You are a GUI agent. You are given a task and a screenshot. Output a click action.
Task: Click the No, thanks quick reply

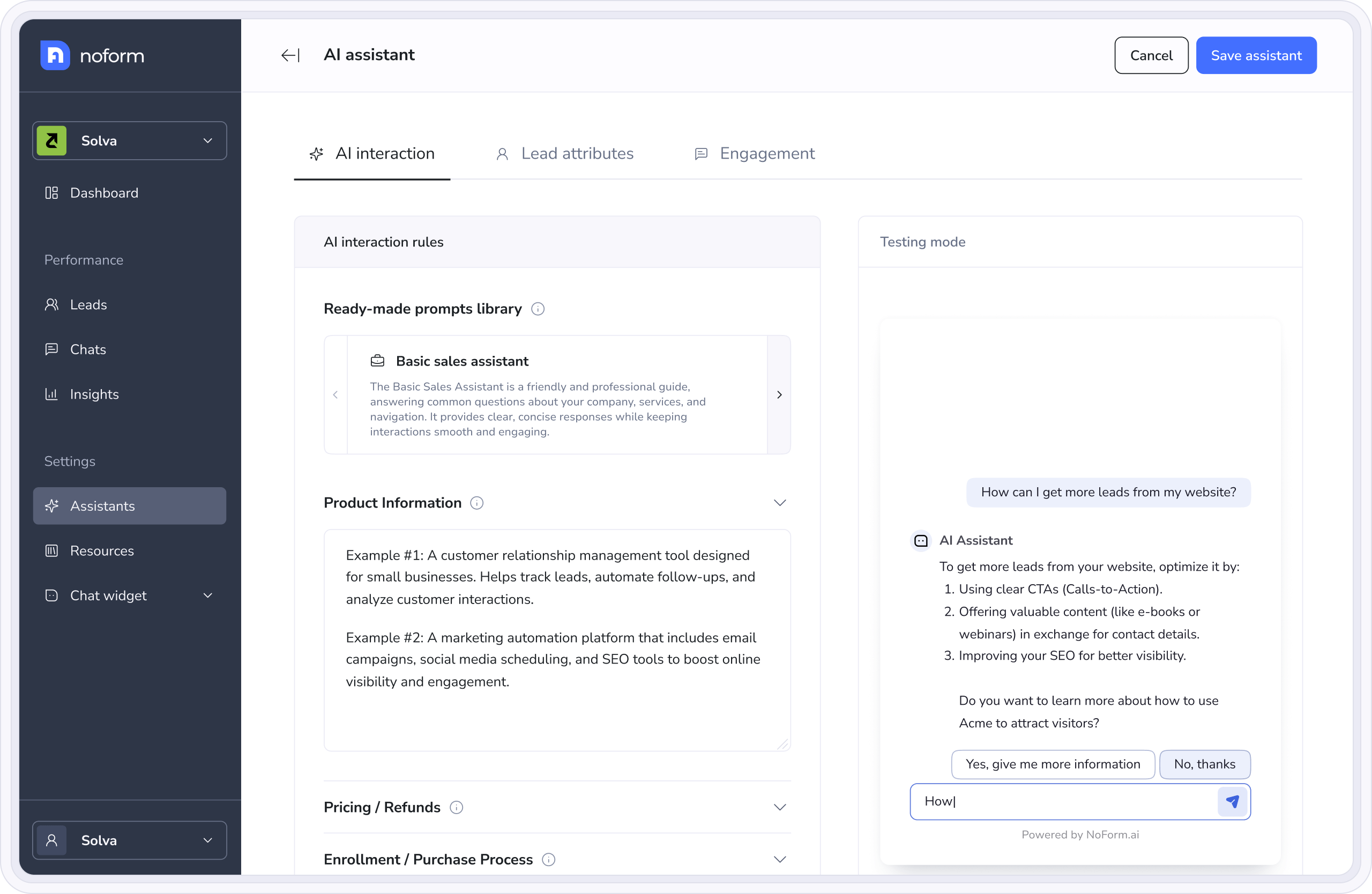click(x=1205, y=764)
